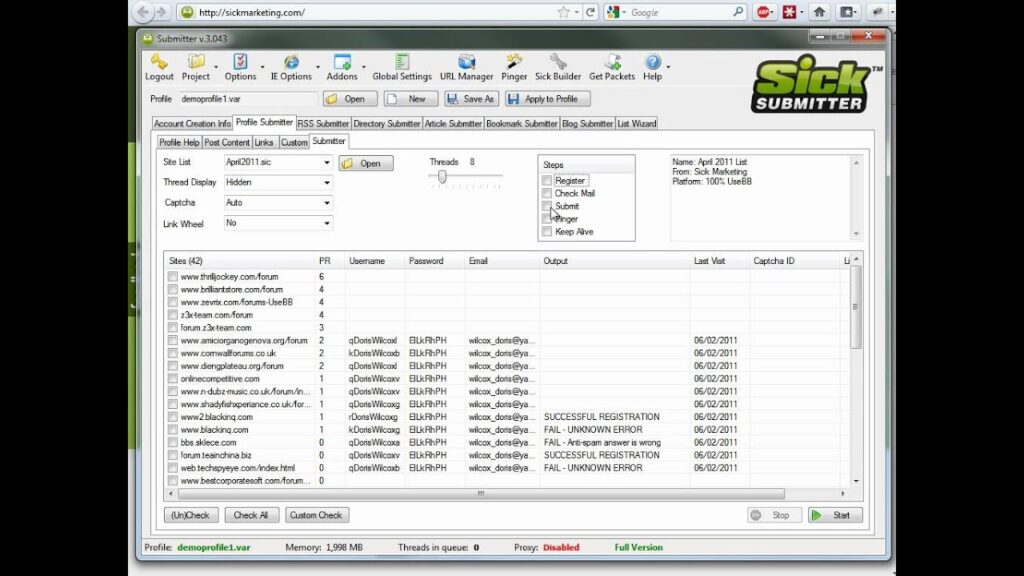The height and width of the screenshot is (576, 1024).
Task: Switch to Article Submitter tab
Action: pos(453,123)
